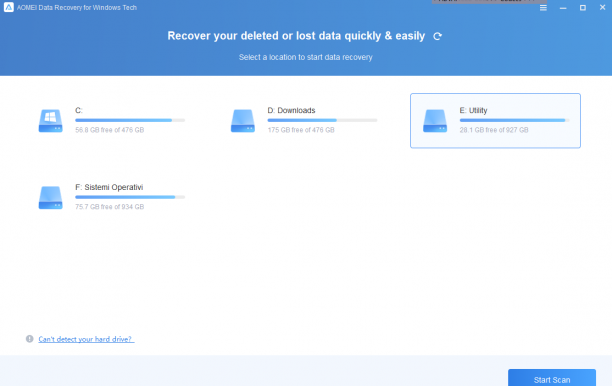Image resolution: width=612 pixels, height=386 pixels.
Task: Minimize the AOMEI Data Recovery window
Action: tap(563, 8)
